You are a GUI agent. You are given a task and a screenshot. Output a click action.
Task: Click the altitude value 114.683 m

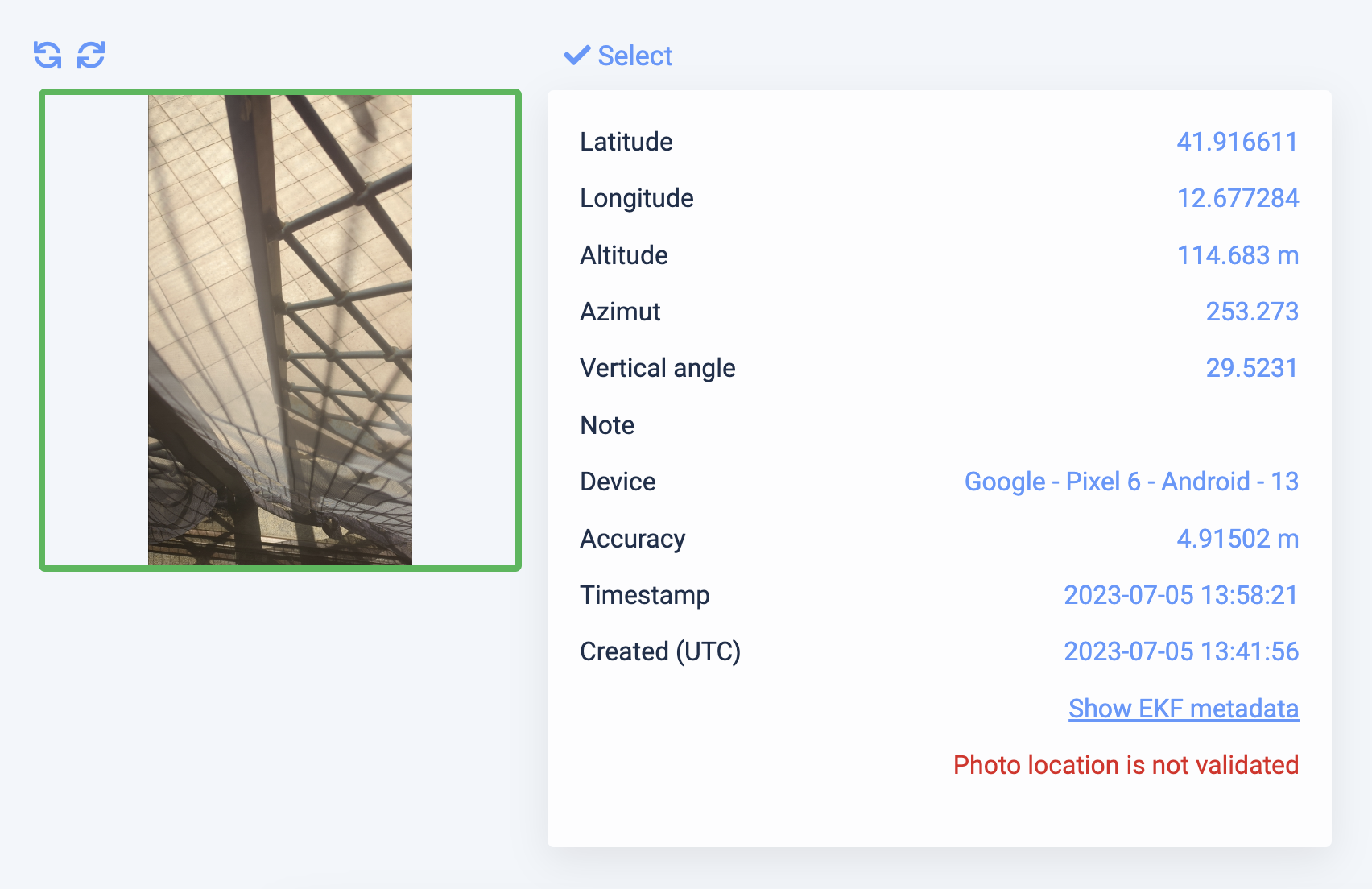click(x=1238, y=255)
